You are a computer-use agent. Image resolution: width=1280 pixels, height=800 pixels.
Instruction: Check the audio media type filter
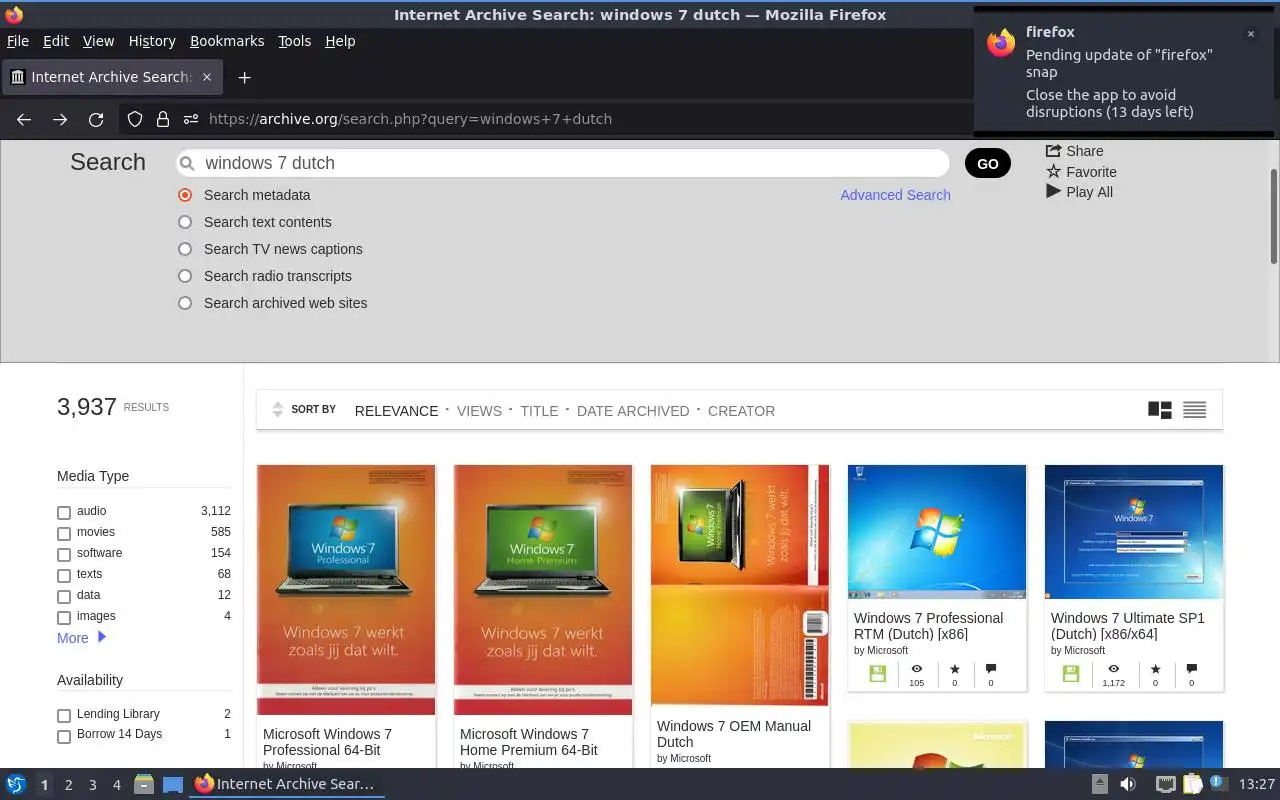(x=64, y=512)
